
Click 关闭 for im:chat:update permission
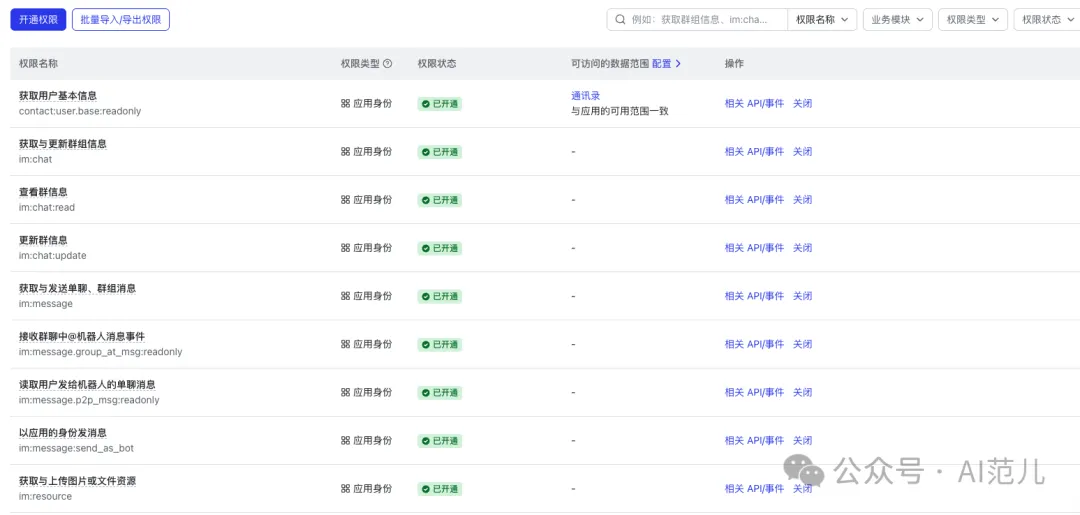pyautogui.click(x=802, y=248)
